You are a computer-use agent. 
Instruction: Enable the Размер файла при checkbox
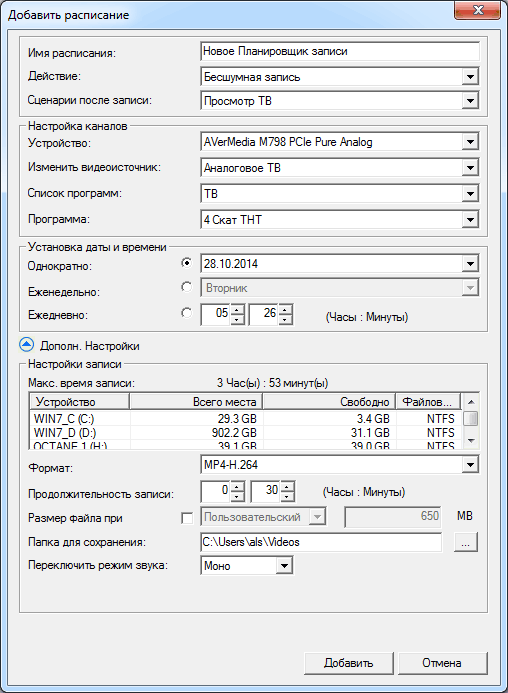click(187, 518)
